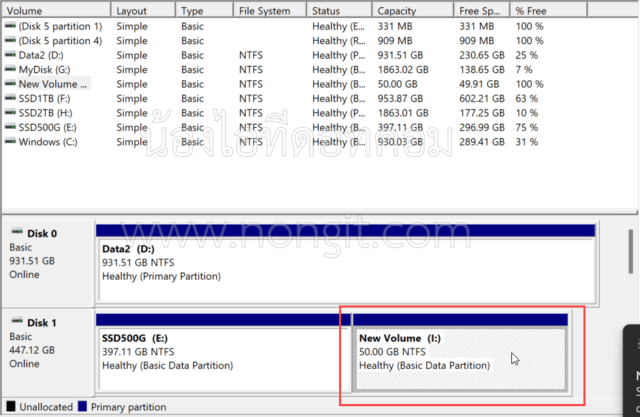Click the Windows (C:) drive icon
640x417 pixels.
click(10, 142)
